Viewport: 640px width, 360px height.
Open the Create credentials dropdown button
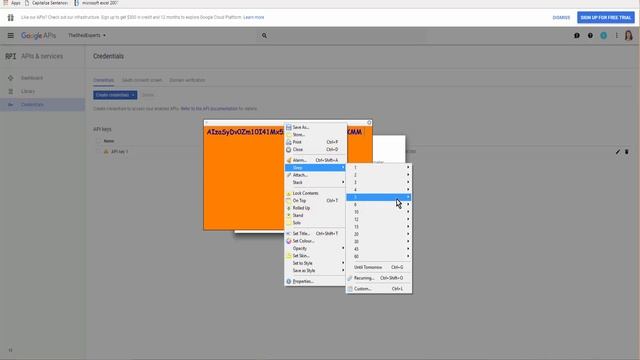point(115,95)
